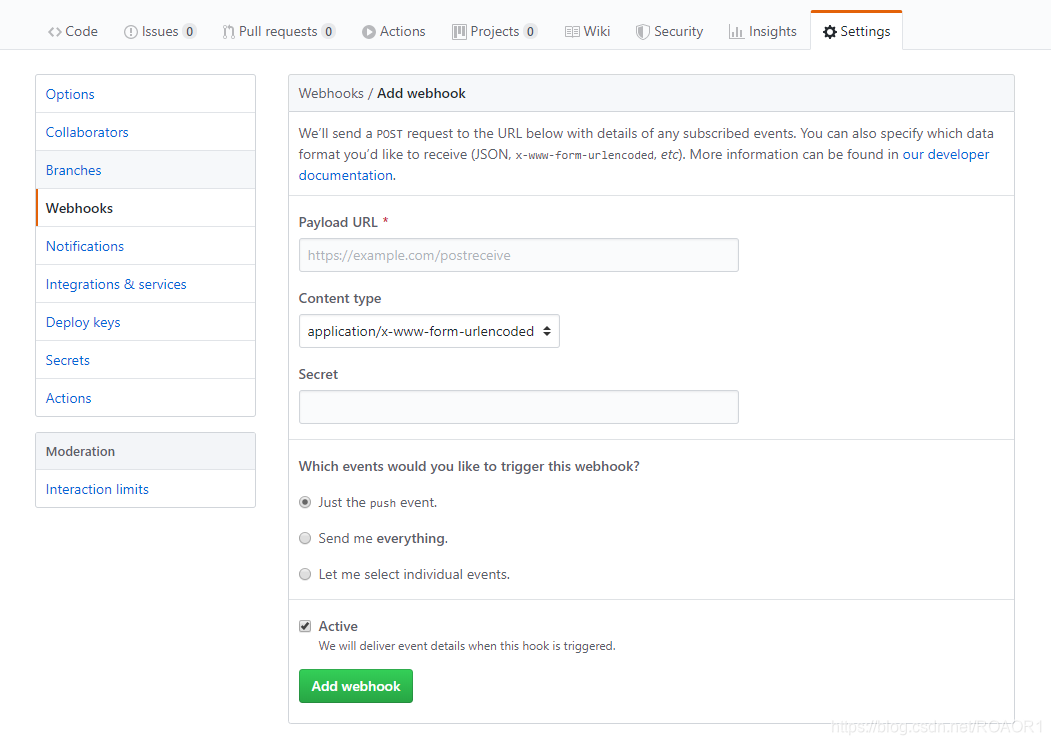This screenshot has width=1051, height=745.
Task: Click the Wiki book icon
Action: (x=572, y=32)
